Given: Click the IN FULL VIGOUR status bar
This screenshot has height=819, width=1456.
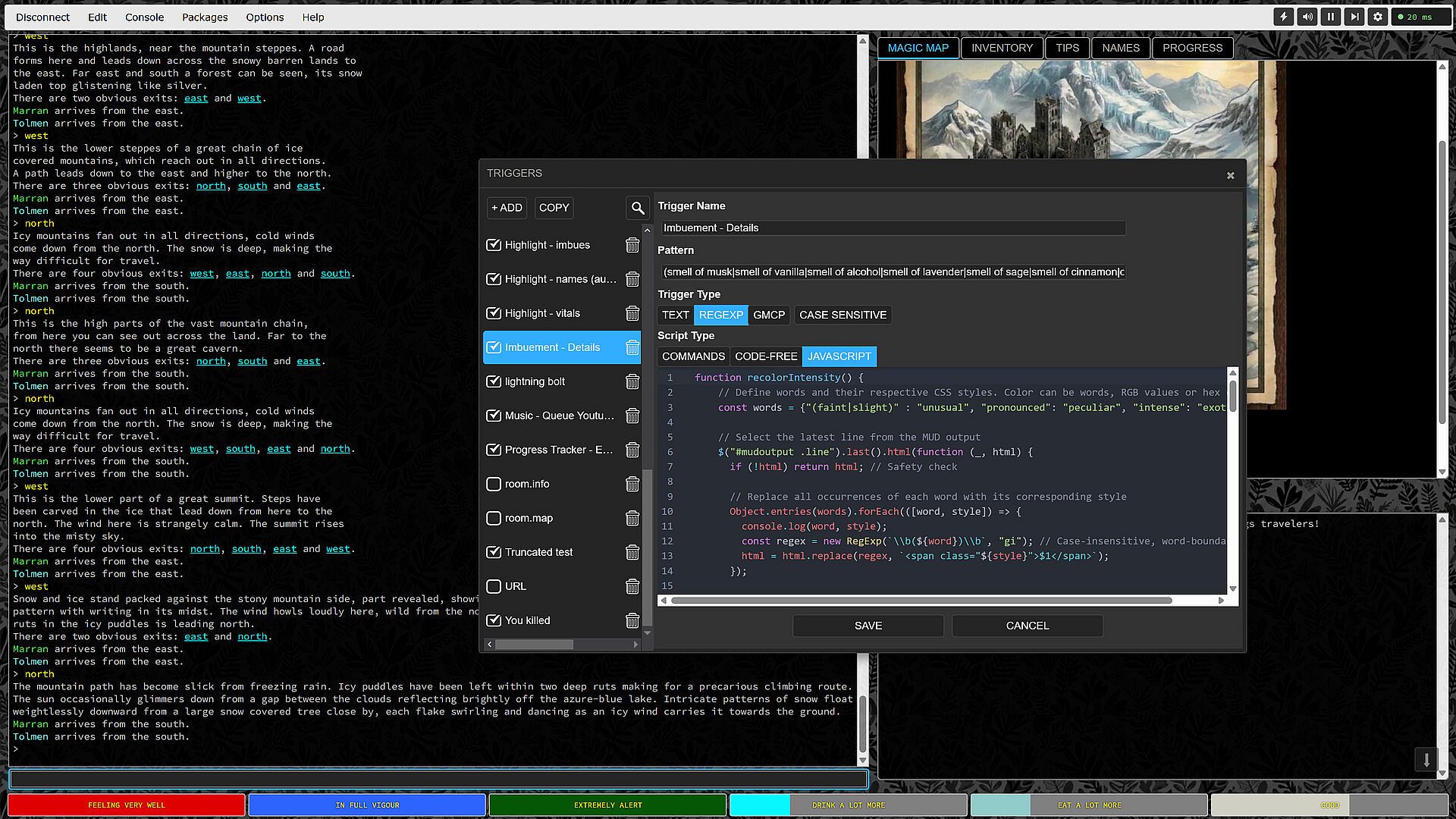Looking at the screenshot, I should (367, 805).
